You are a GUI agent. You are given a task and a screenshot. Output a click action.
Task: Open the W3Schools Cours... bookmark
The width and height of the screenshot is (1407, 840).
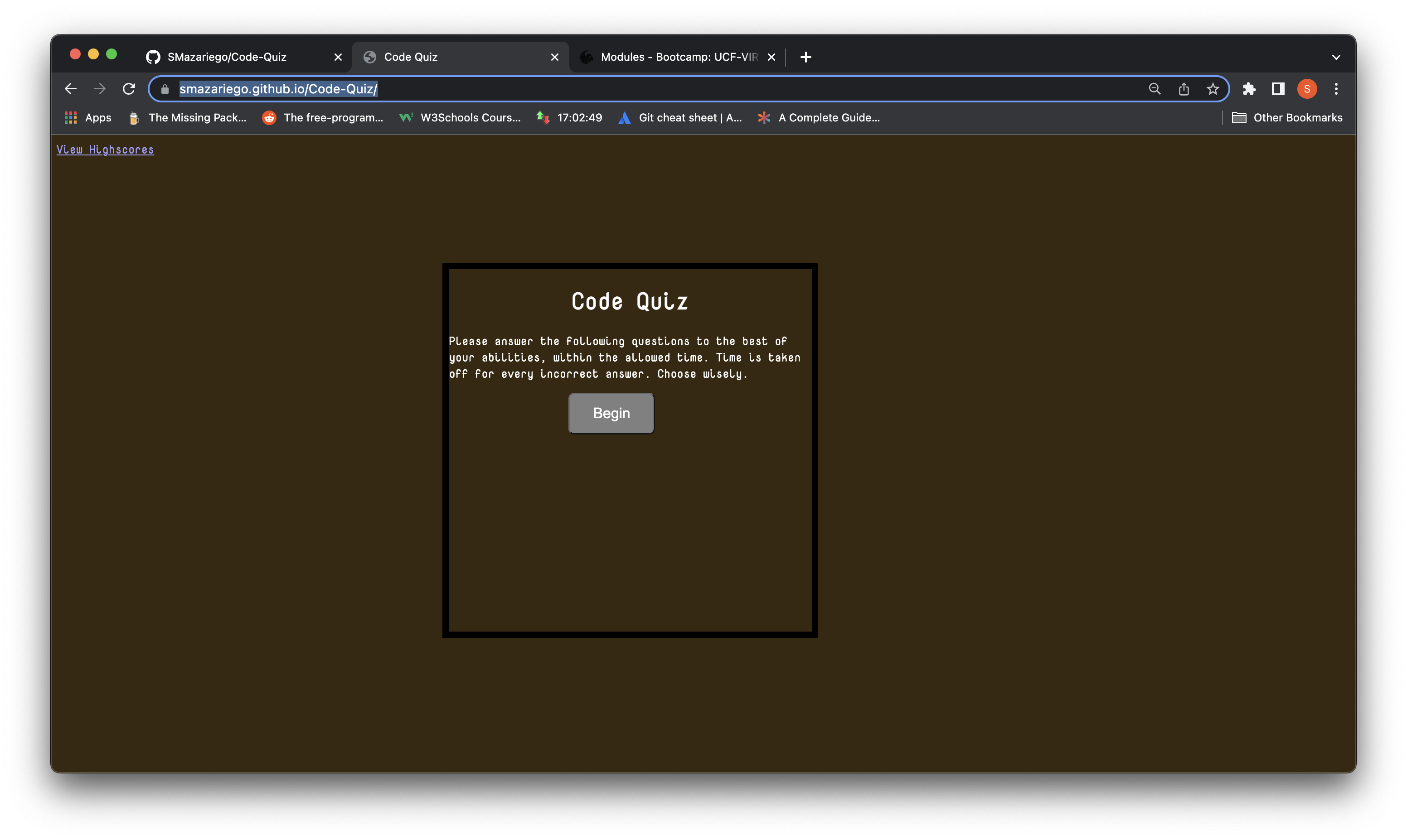(x=460, y=118)
